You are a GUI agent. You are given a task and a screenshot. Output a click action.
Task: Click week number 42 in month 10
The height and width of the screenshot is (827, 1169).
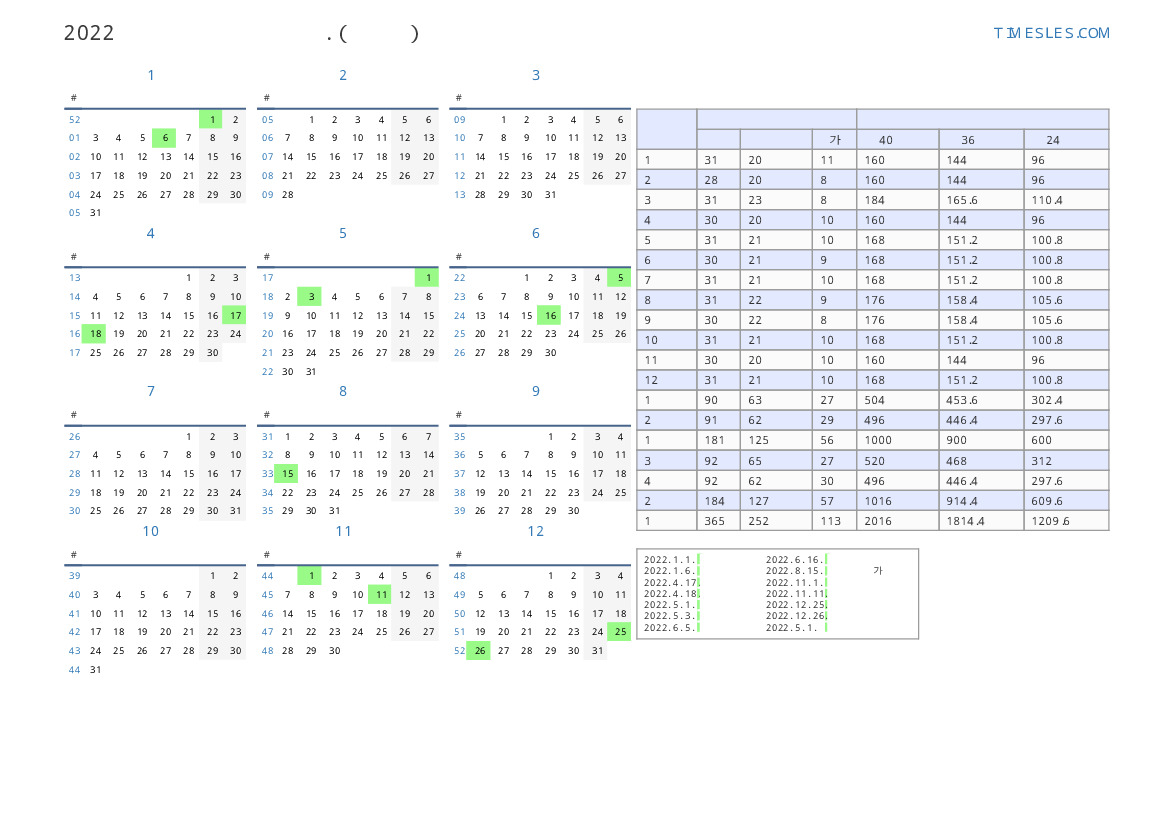point(75,632)
